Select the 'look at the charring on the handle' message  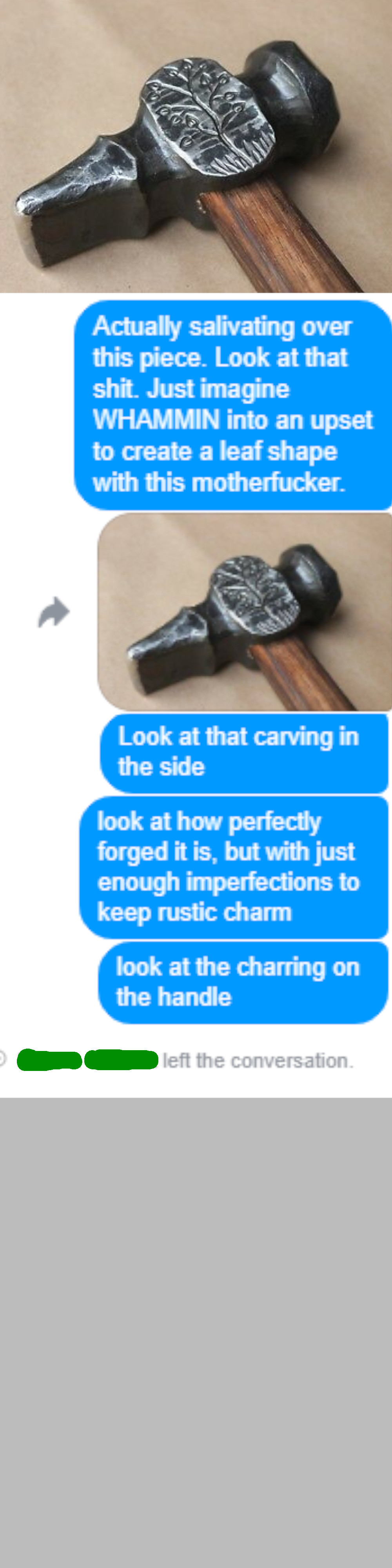243,982
